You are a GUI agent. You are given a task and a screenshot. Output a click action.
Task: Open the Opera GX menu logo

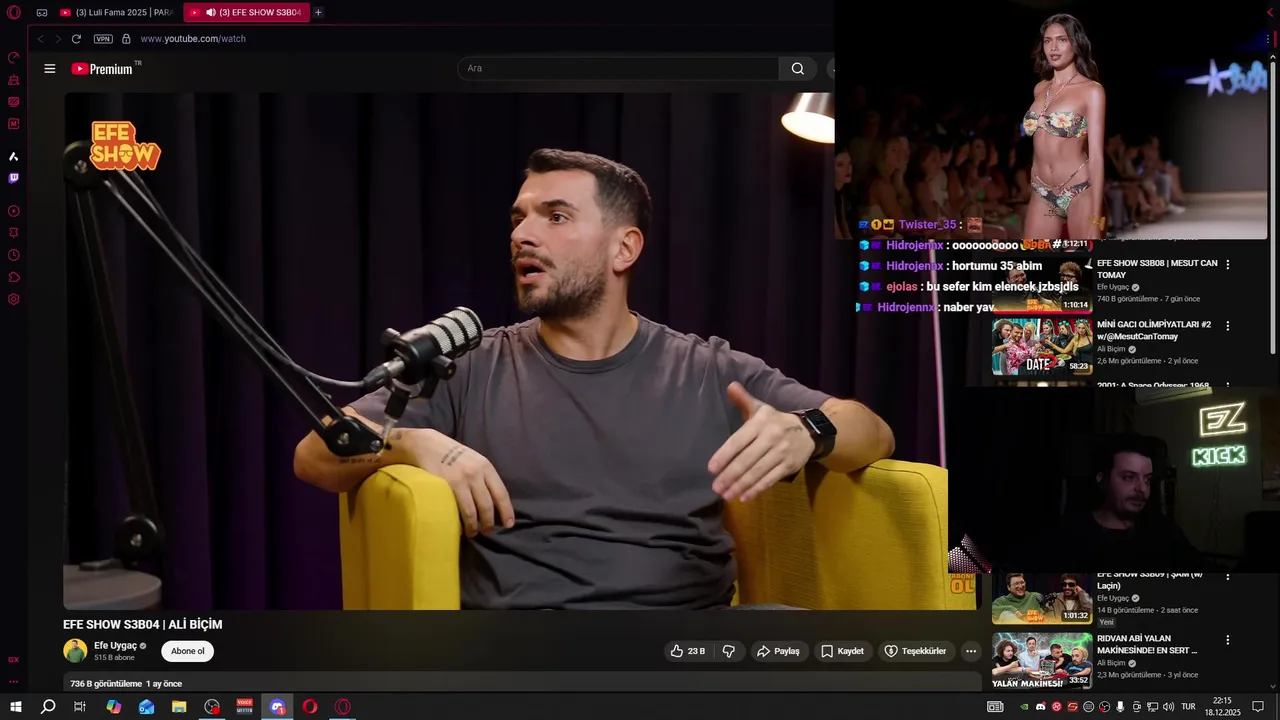pos(14,13)
